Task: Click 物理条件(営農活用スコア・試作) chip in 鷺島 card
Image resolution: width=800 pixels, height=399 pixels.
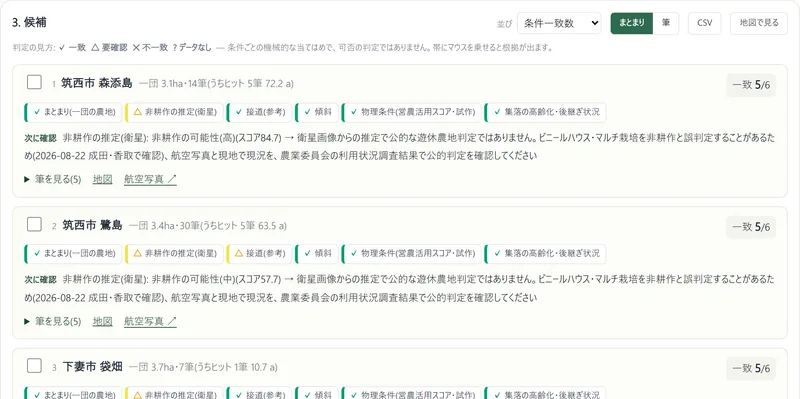Action: [412, 254]
